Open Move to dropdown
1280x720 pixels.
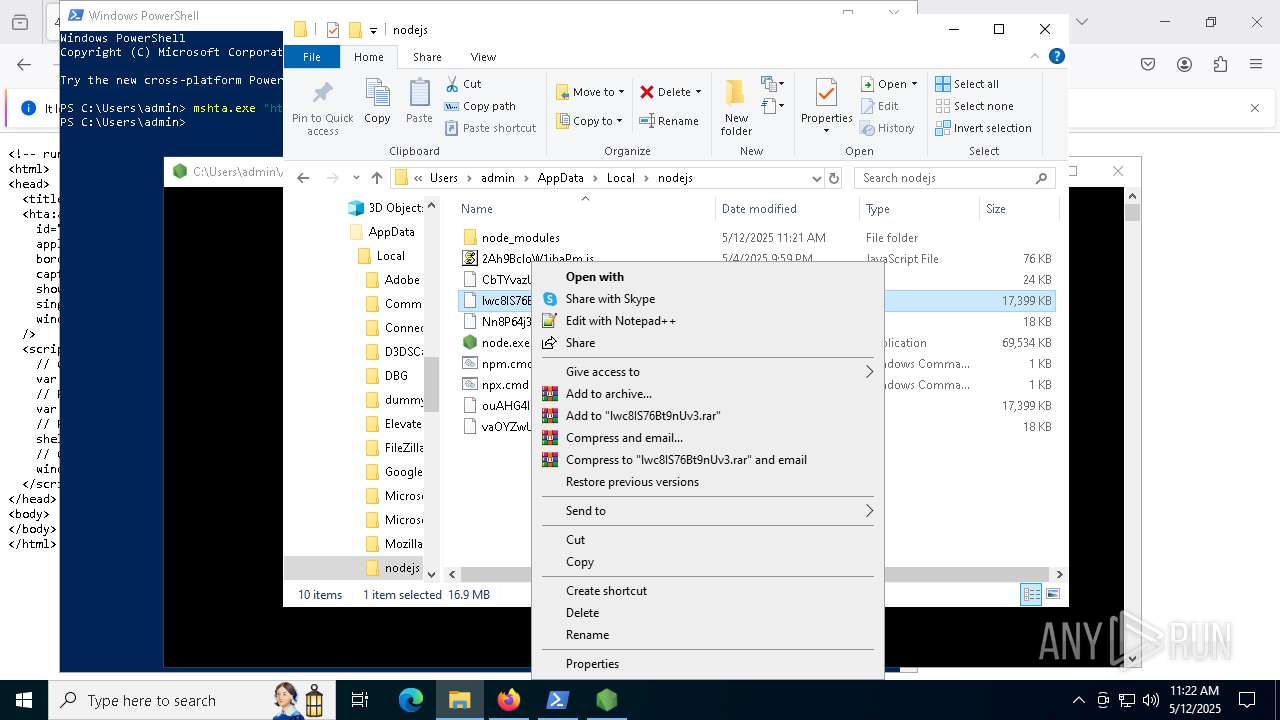point(590,92)
